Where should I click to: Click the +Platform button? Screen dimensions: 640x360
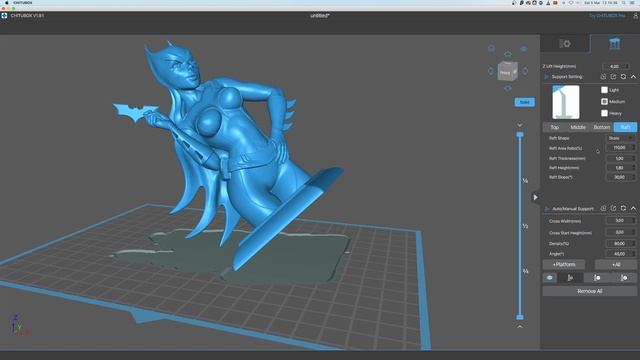click(564, 264)
